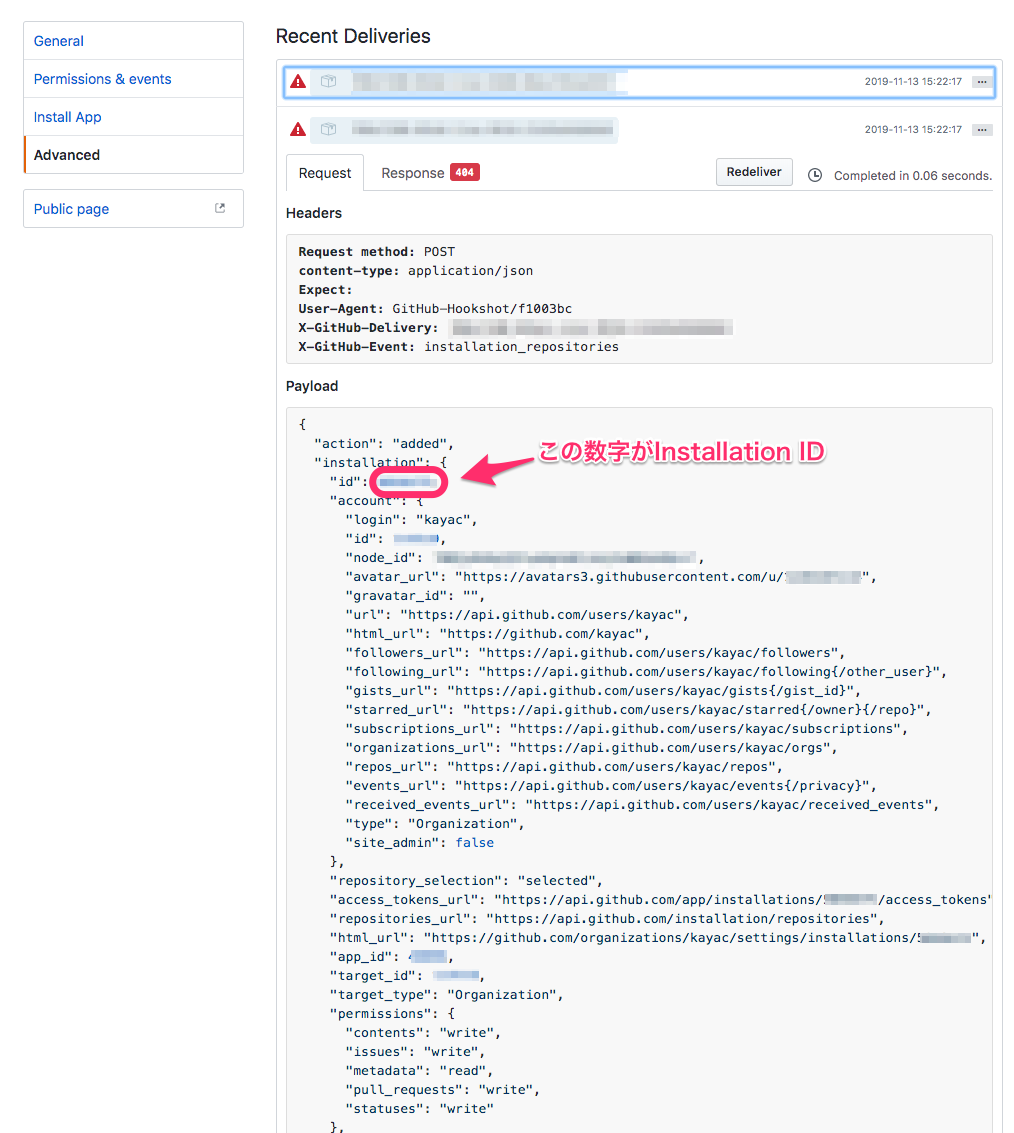Click the "action": "added" payload line
This screenshot has height=1133, width=1014.
384,444
